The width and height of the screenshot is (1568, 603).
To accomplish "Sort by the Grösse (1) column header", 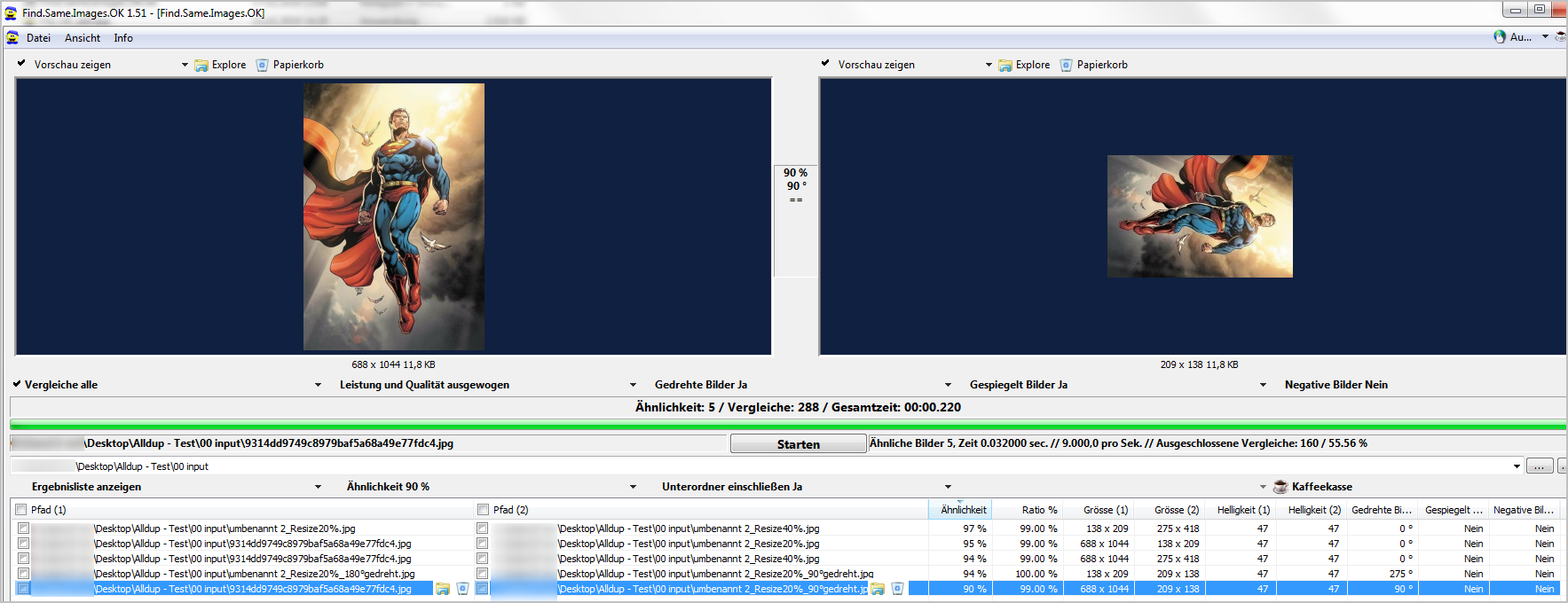I will pos(1099,510).
